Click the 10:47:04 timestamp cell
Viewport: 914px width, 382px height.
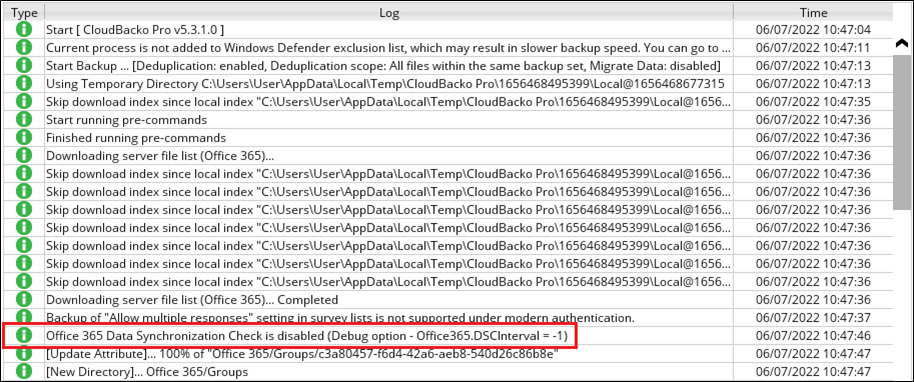(813, 29)
